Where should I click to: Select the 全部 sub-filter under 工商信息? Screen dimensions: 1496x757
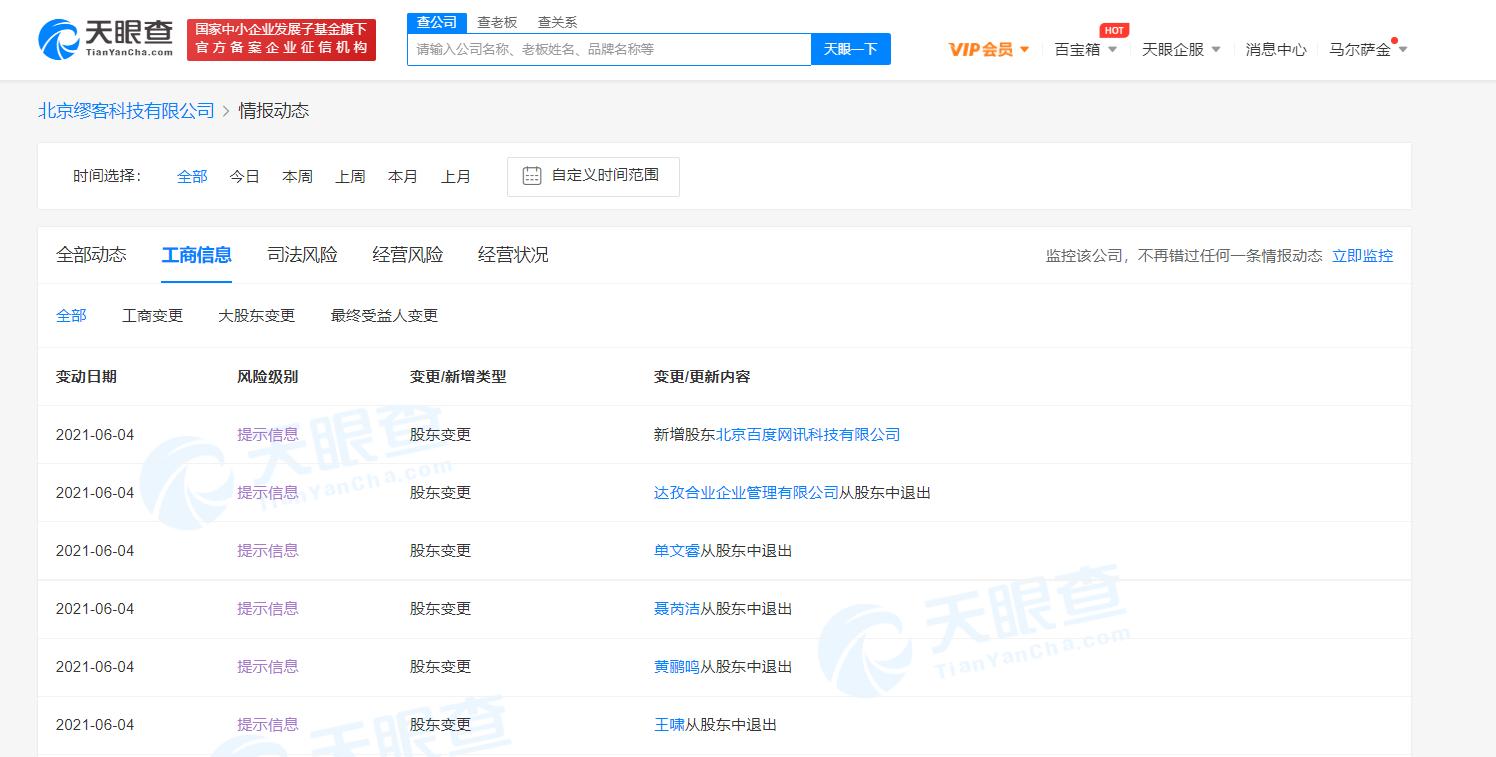tap(71, 316)
